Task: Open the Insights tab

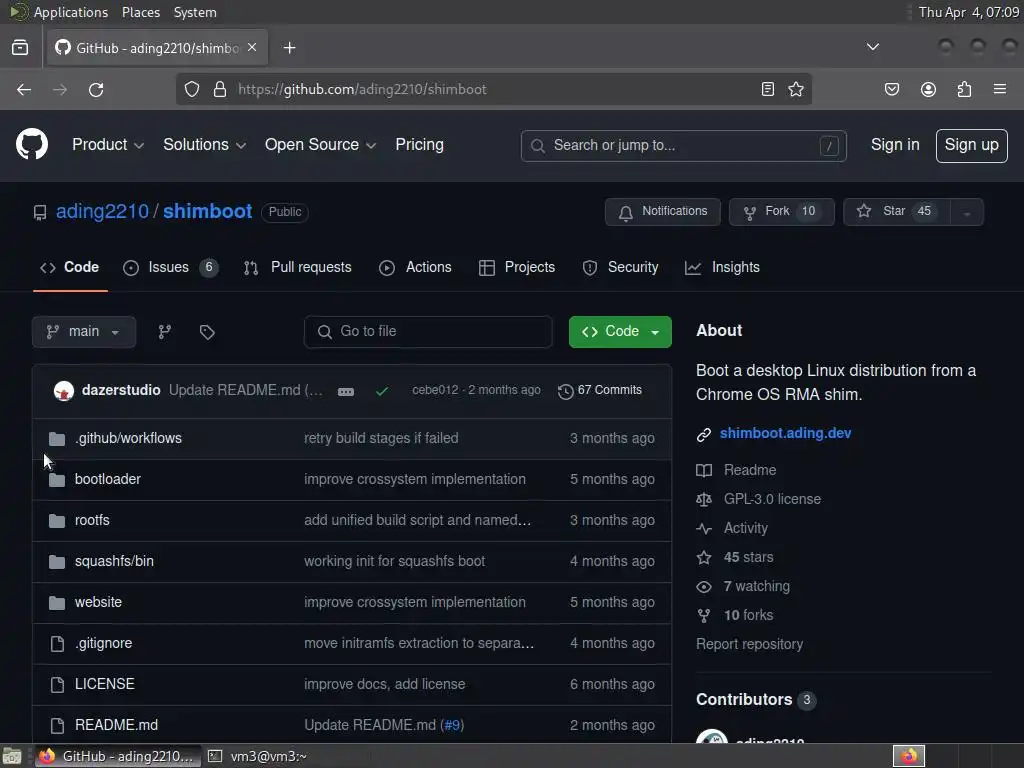Action: coord(722,267)
